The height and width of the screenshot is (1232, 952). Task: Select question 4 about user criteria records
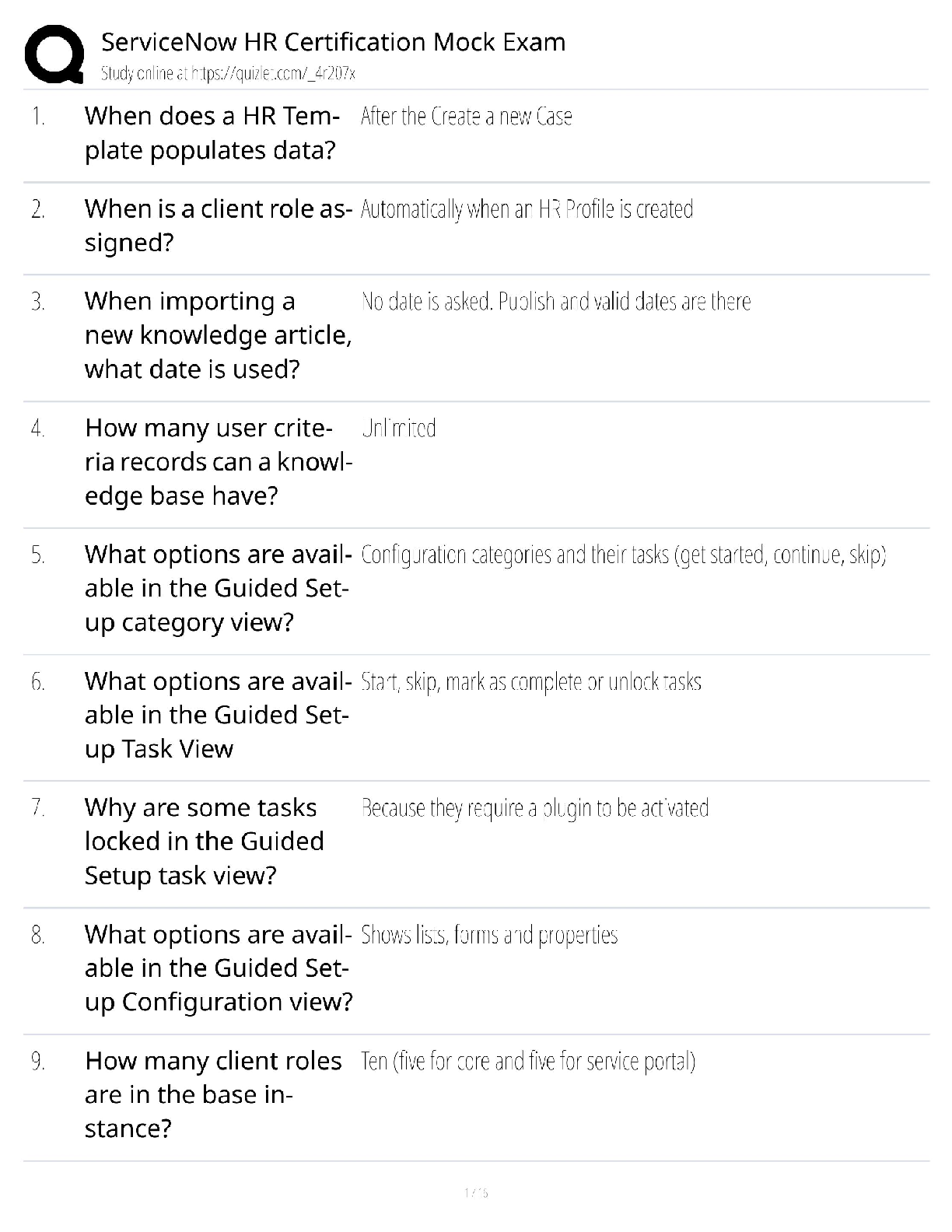tap(219, 462)
